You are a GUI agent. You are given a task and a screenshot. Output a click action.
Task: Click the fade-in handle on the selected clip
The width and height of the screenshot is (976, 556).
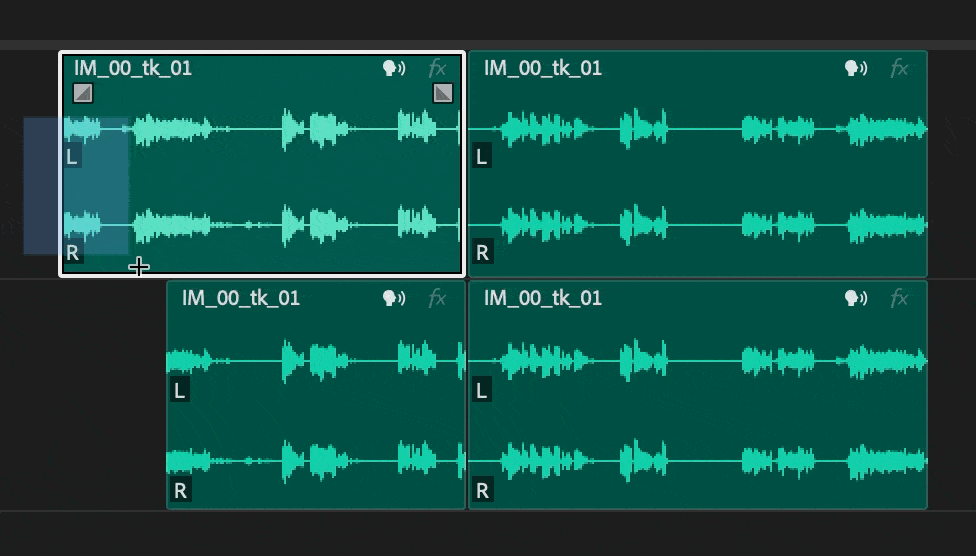click(83, 93)
